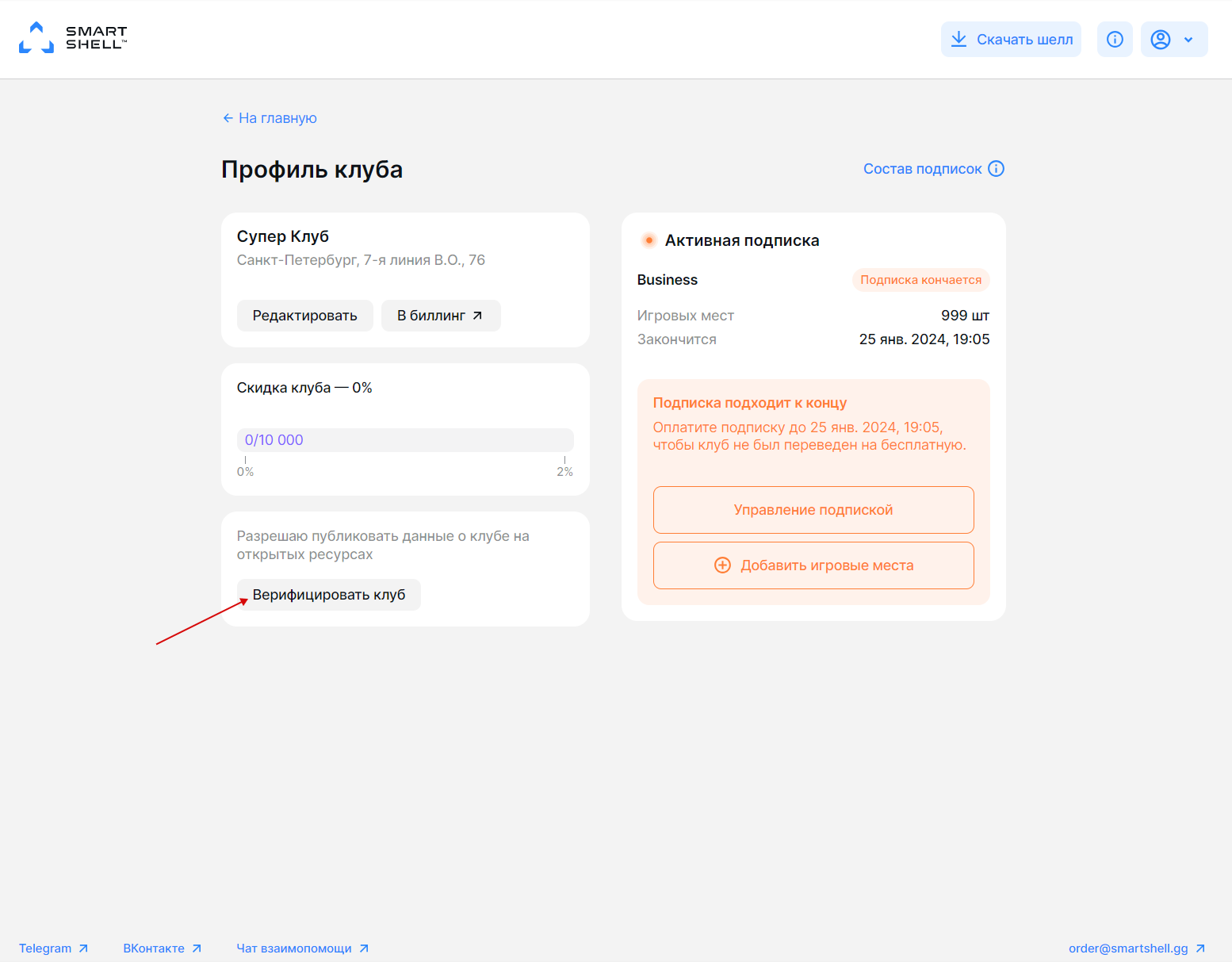Open В биллинг button
This screenshot has height=962, width=1232.
[x=441, y=316]
